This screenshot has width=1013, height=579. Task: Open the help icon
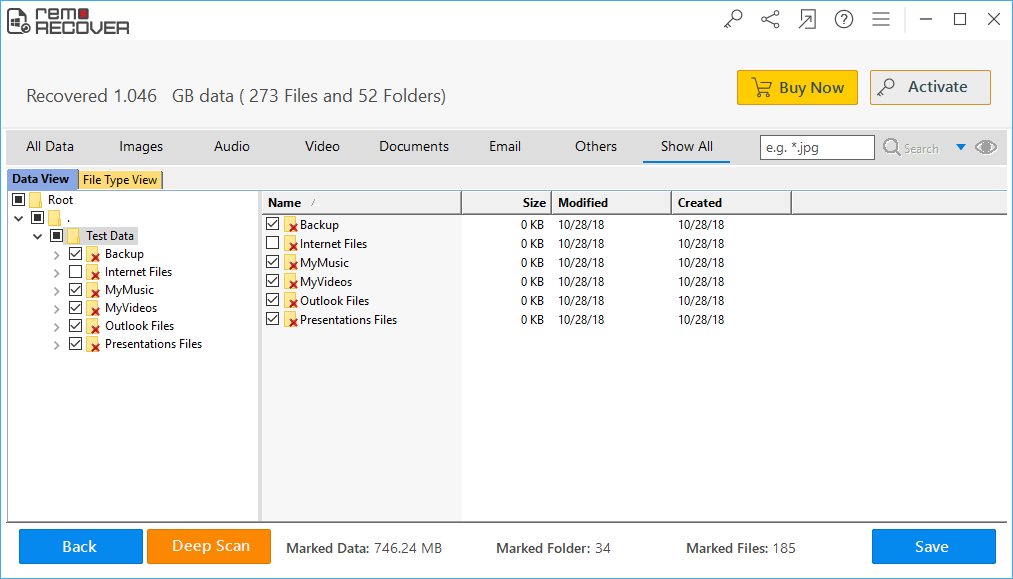tap(844, 18)
